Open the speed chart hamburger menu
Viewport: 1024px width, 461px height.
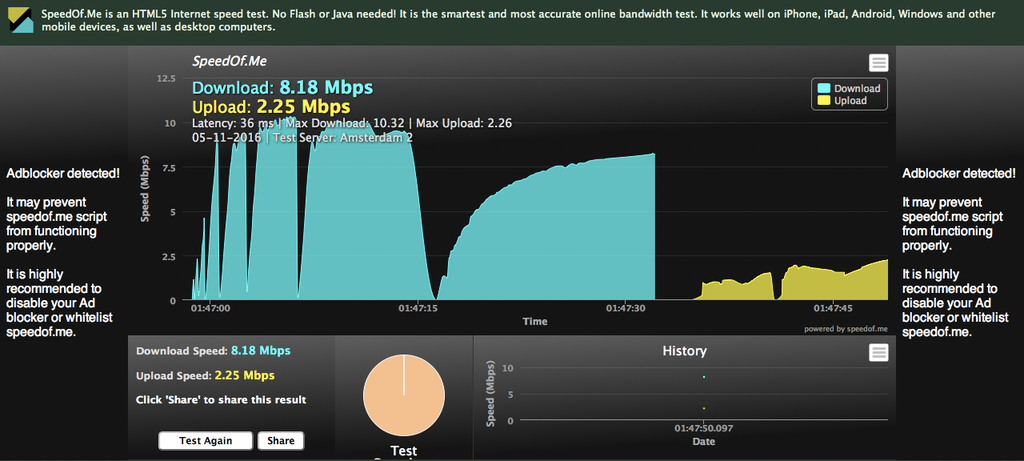878,63
